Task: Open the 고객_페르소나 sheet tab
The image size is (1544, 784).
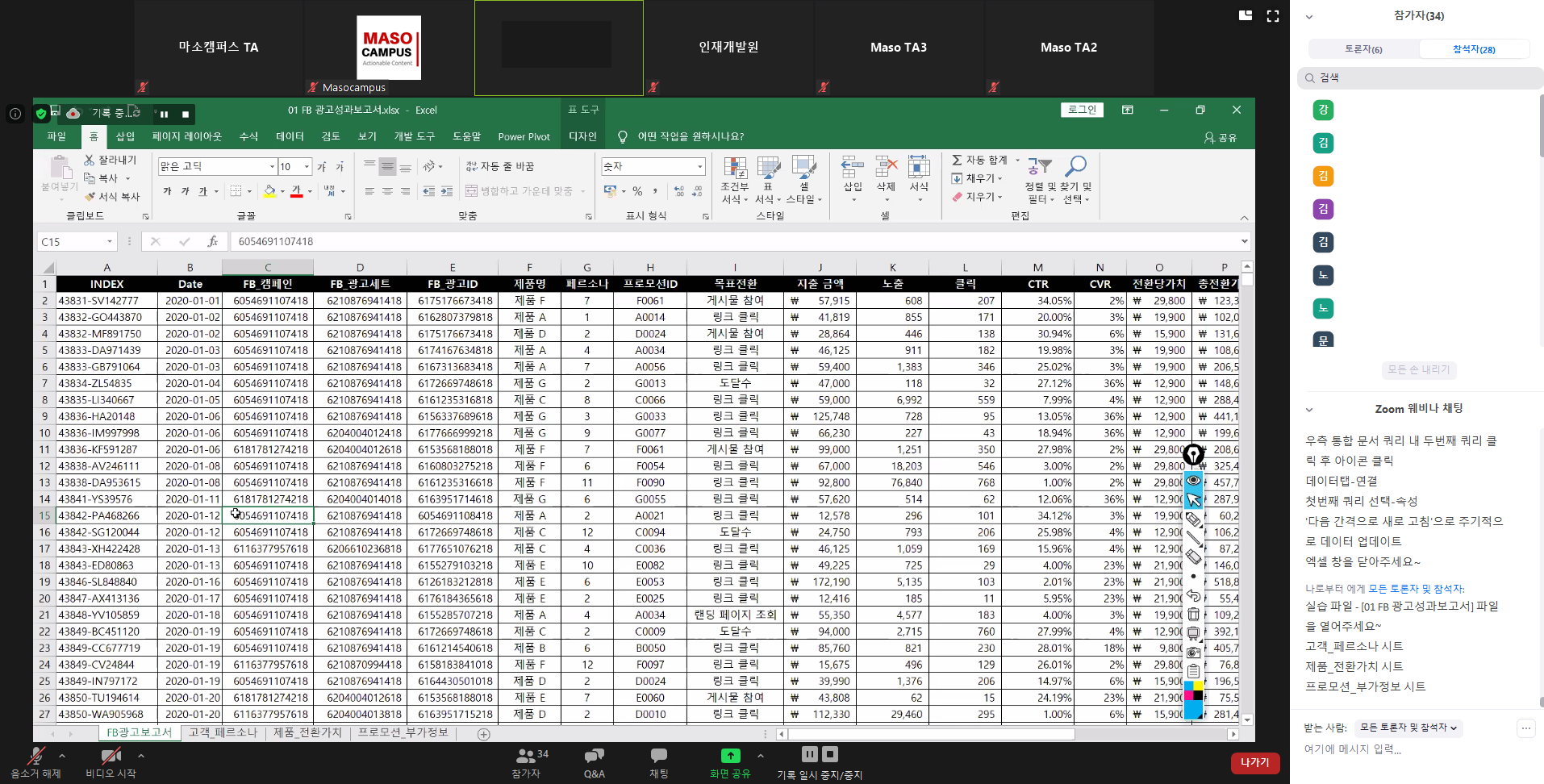Action: [223, 732]
